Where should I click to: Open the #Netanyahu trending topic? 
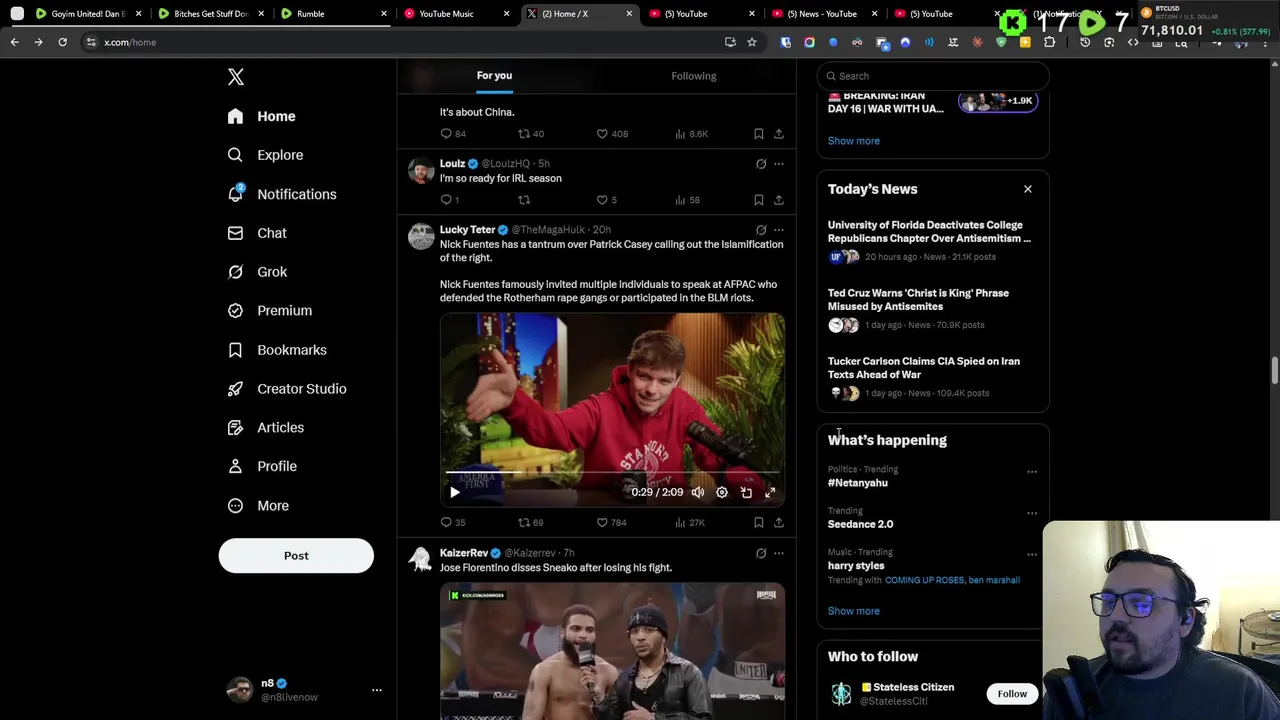point(858,483)
